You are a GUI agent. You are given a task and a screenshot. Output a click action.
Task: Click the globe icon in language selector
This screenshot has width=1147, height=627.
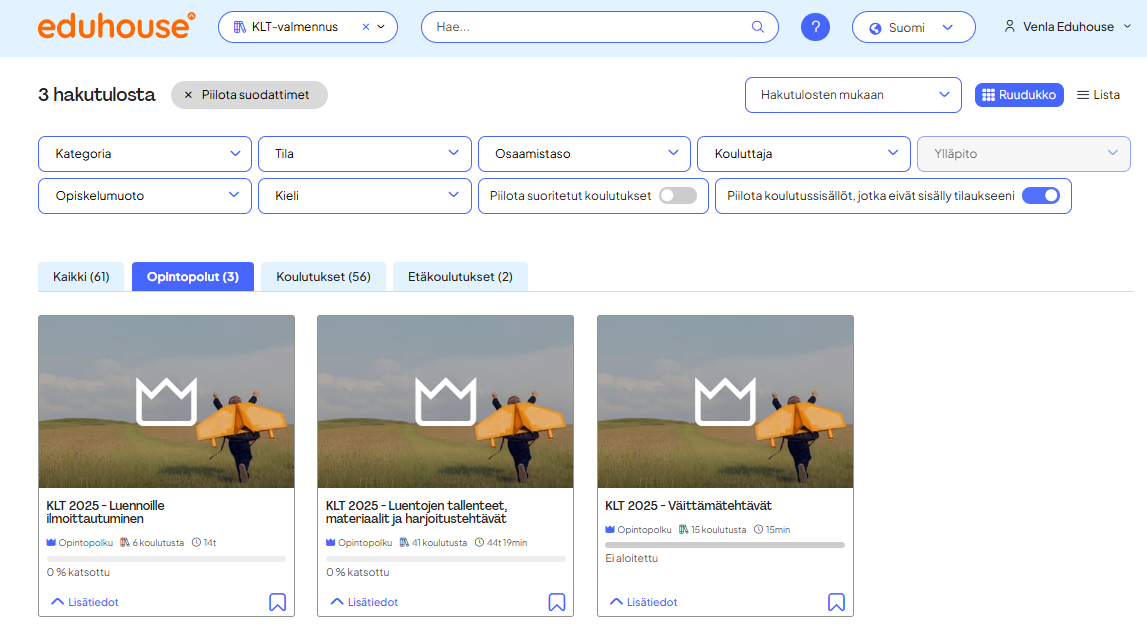click(x=875, y=29)
